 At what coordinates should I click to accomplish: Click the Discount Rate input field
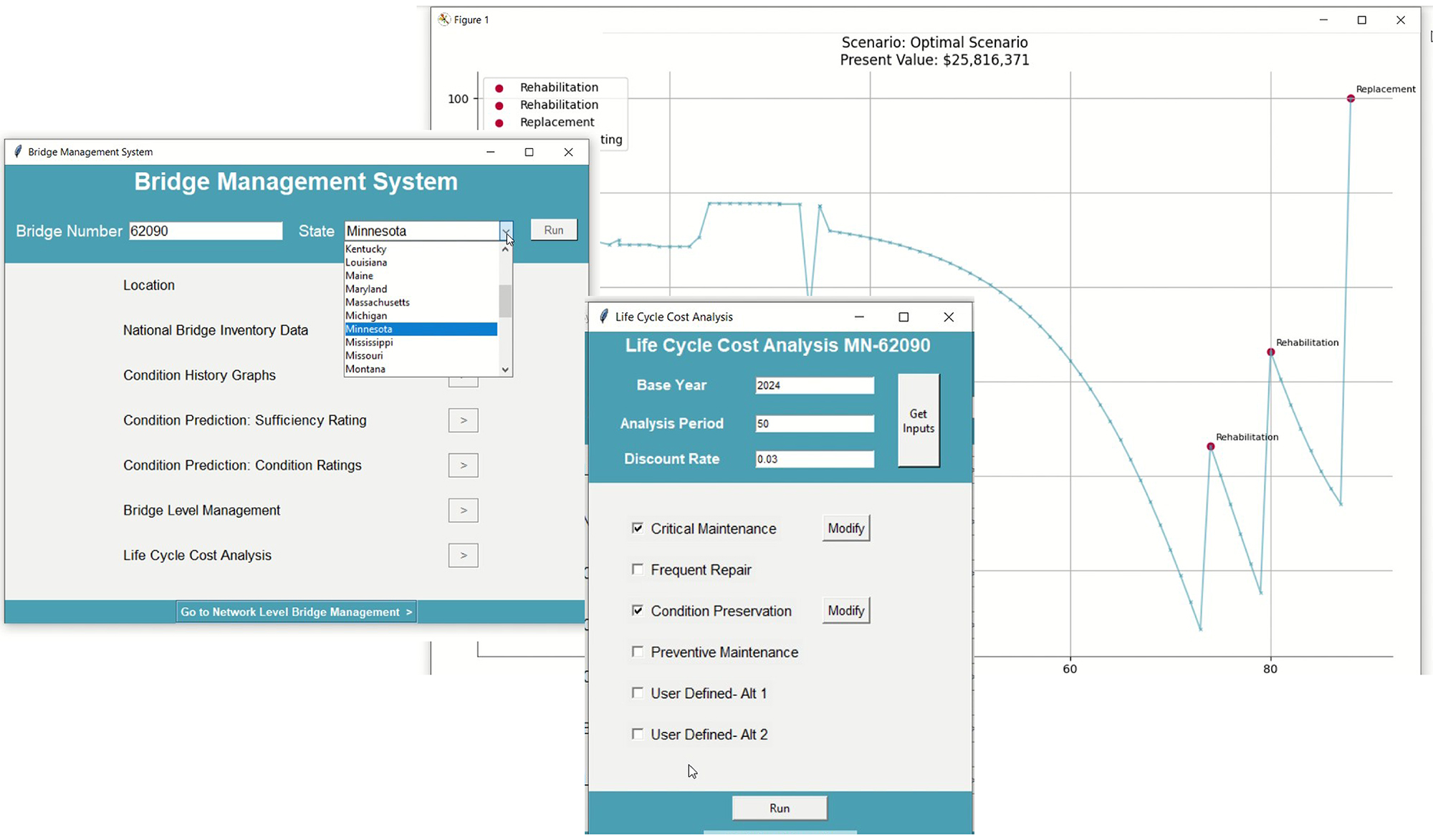[x=815, y=459]
